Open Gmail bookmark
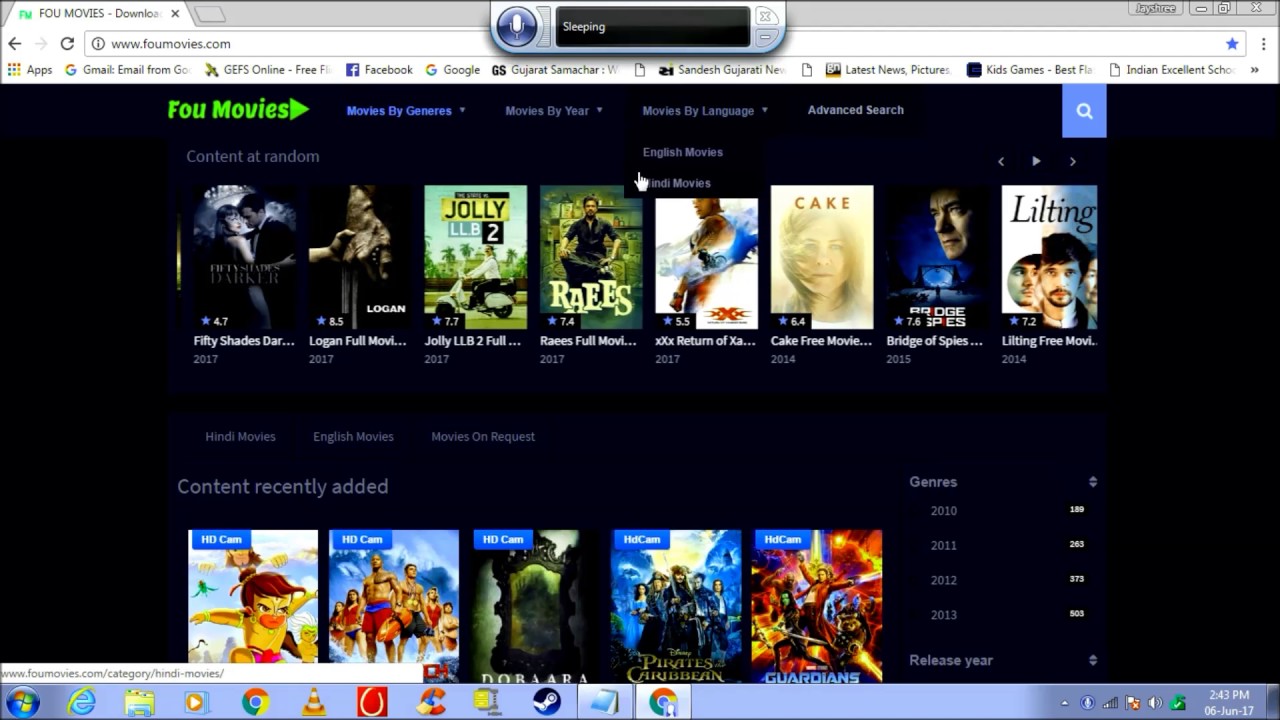The height and width of the screenshot is (720, 1280). click(128, 70)
